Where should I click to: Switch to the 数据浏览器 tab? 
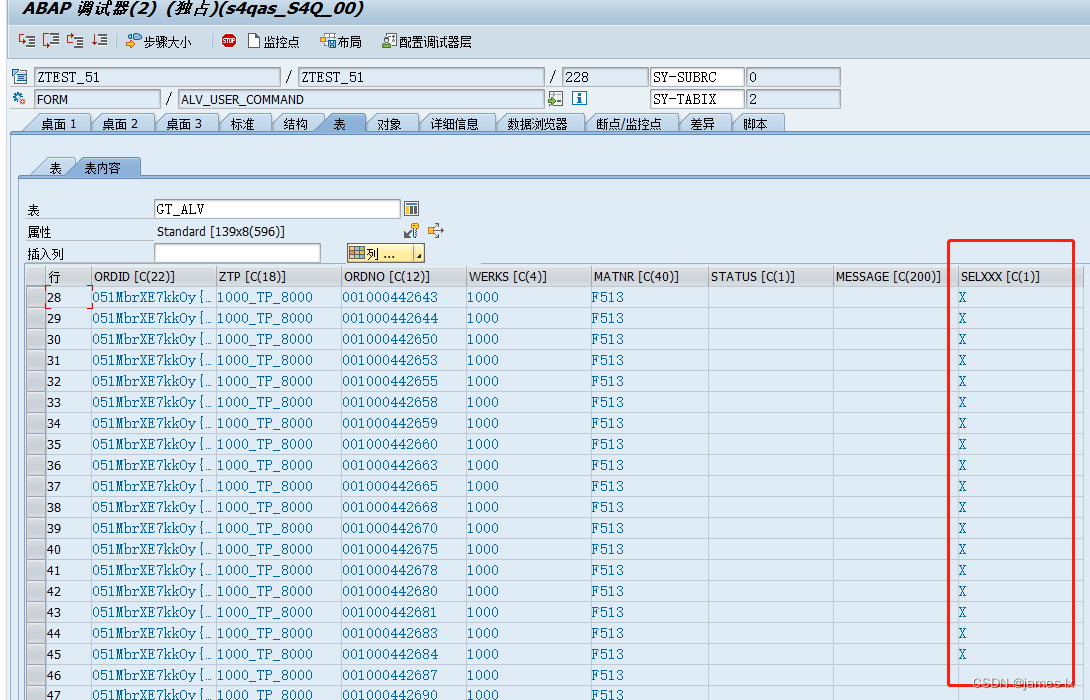pos(540,122)
